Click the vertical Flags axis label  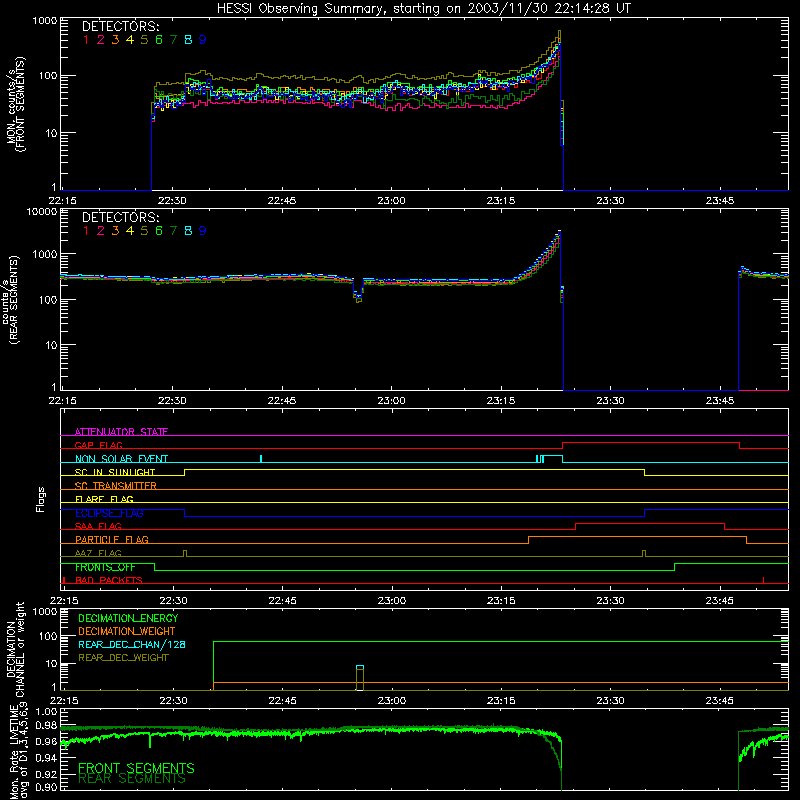41,499
